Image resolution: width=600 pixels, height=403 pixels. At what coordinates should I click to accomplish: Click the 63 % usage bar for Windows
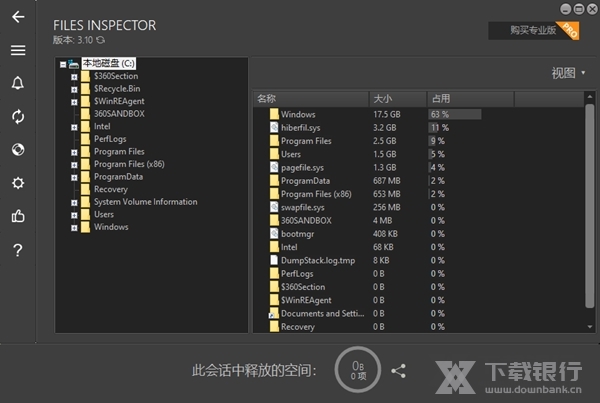[455, 114]
